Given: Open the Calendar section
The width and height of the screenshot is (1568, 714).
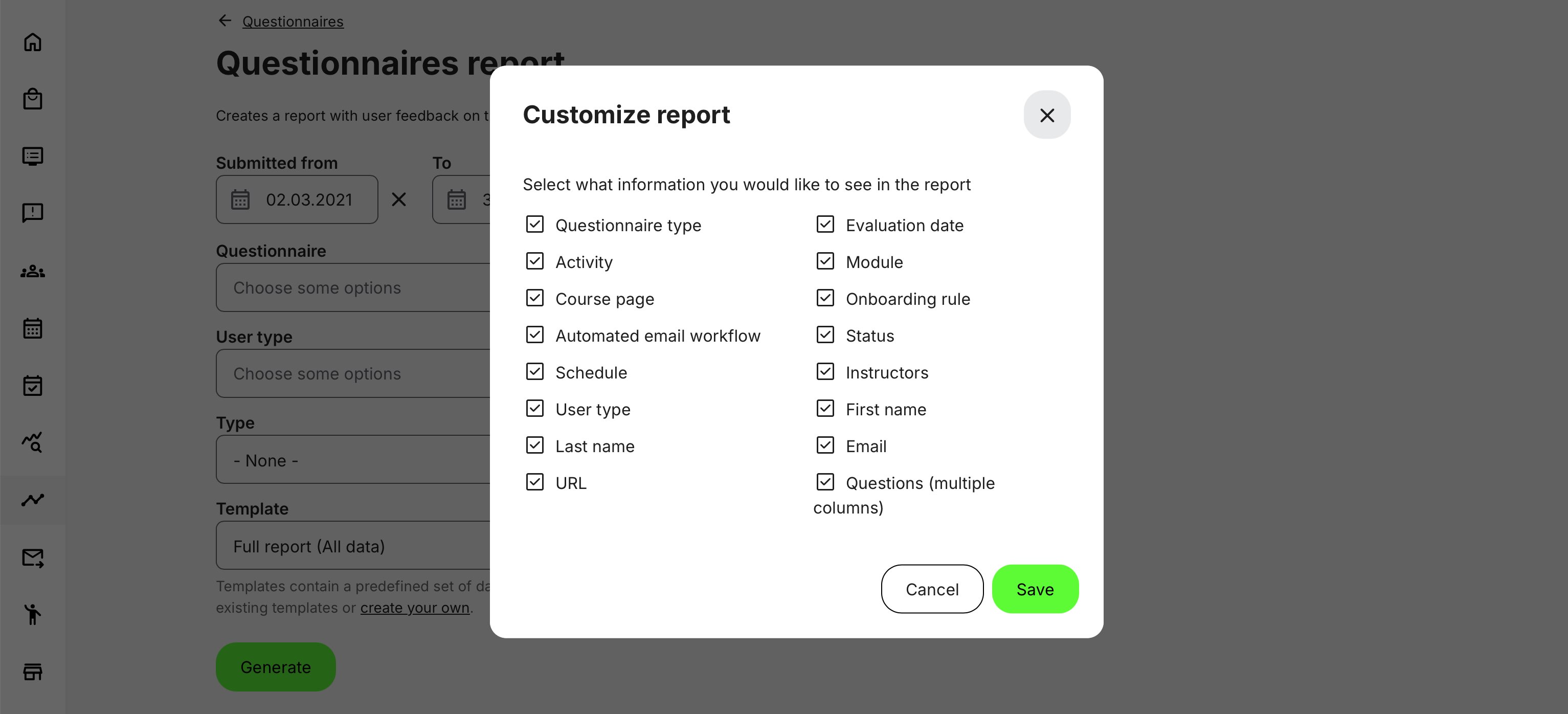Looking at the screenshot, I should 33,328.
